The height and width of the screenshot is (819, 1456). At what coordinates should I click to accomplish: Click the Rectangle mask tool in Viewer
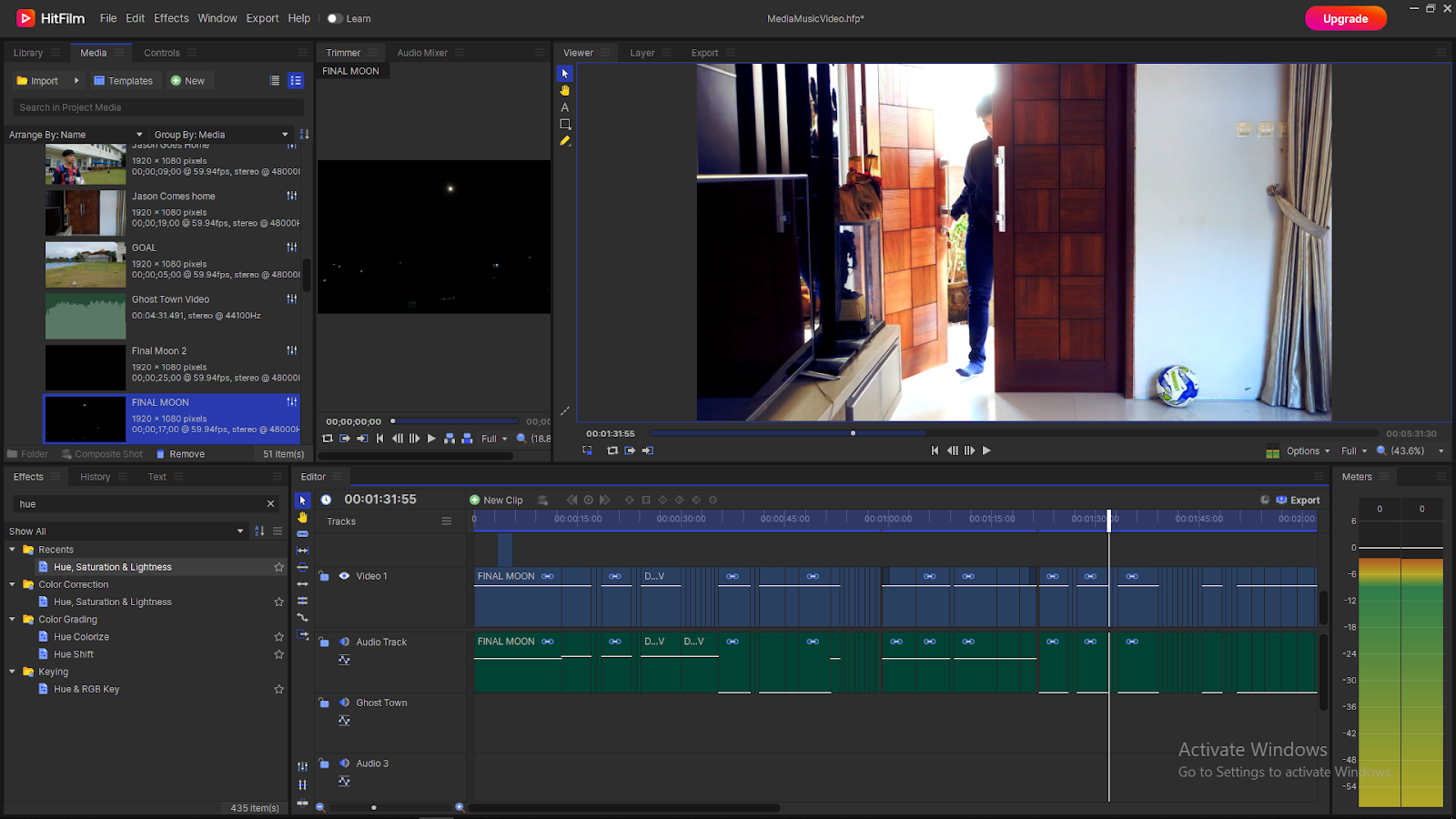(x=565, y=124)
